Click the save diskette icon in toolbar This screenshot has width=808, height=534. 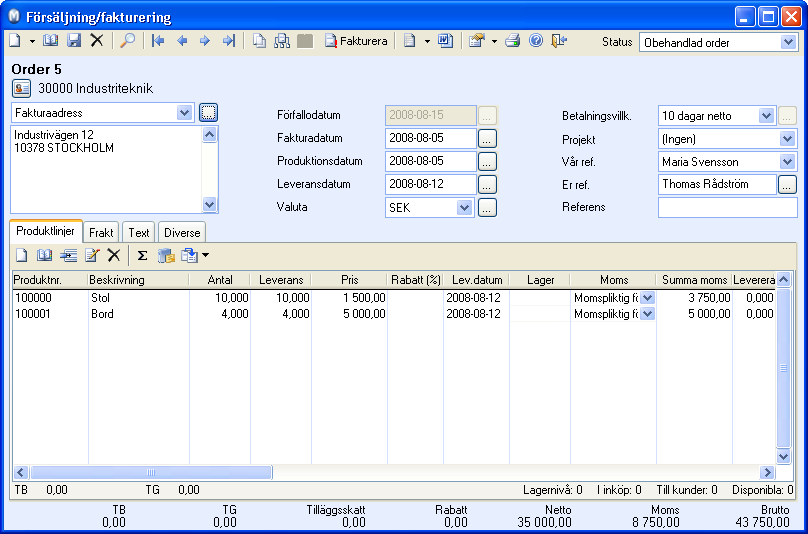pos(74,41)
